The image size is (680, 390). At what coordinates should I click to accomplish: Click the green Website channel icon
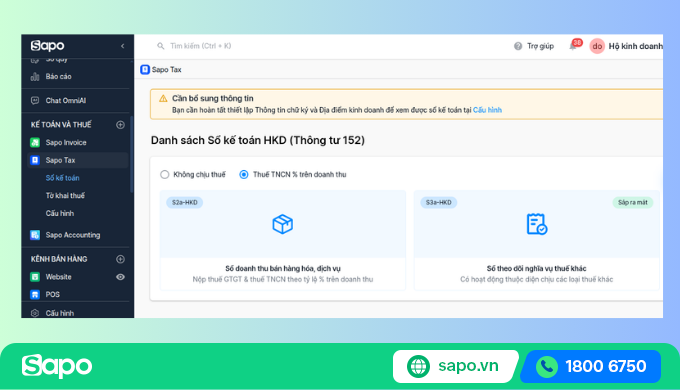[x=35, y=277]
